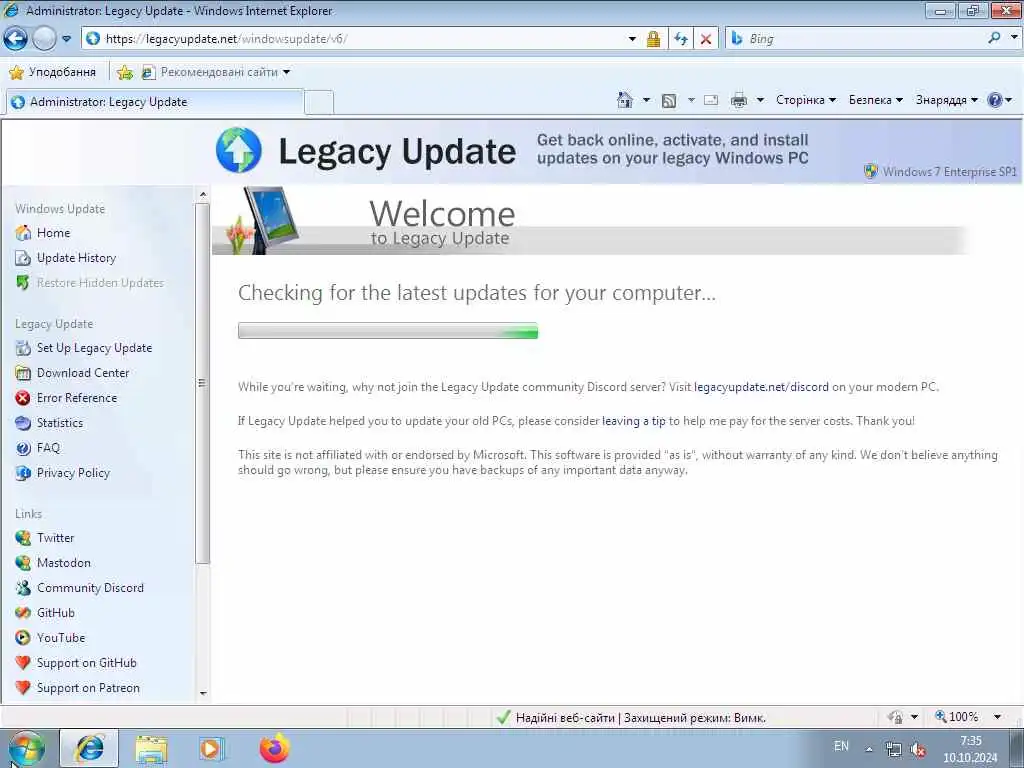Open the address bar history dropdown
This screenshot has height=768, width=1024.
(x=632, y=39)
